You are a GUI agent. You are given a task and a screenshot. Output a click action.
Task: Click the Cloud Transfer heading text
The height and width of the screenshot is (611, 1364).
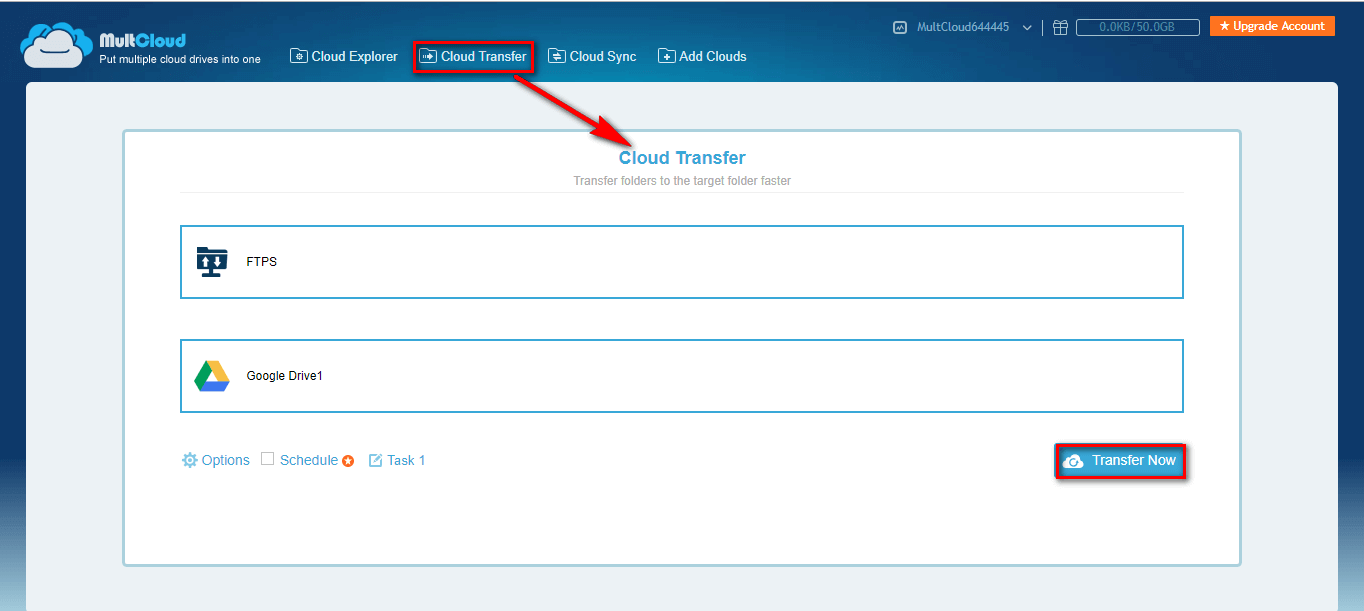pos(682,158)
